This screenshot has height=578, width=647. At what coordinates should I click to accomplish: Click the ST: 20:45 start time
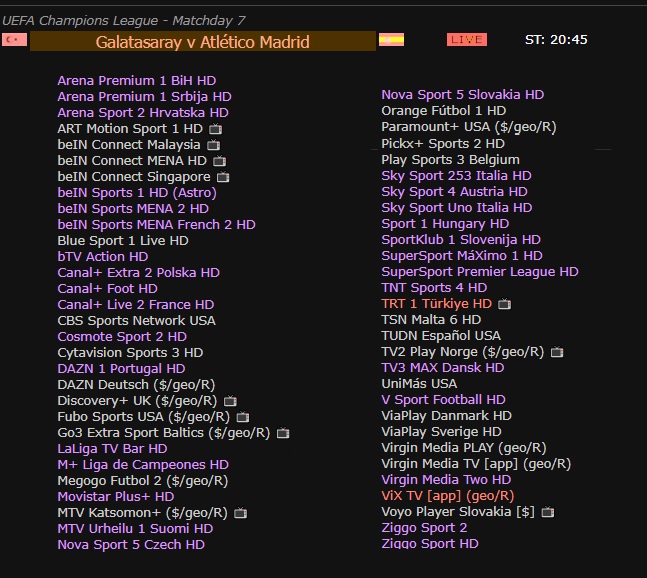[556, 40]
